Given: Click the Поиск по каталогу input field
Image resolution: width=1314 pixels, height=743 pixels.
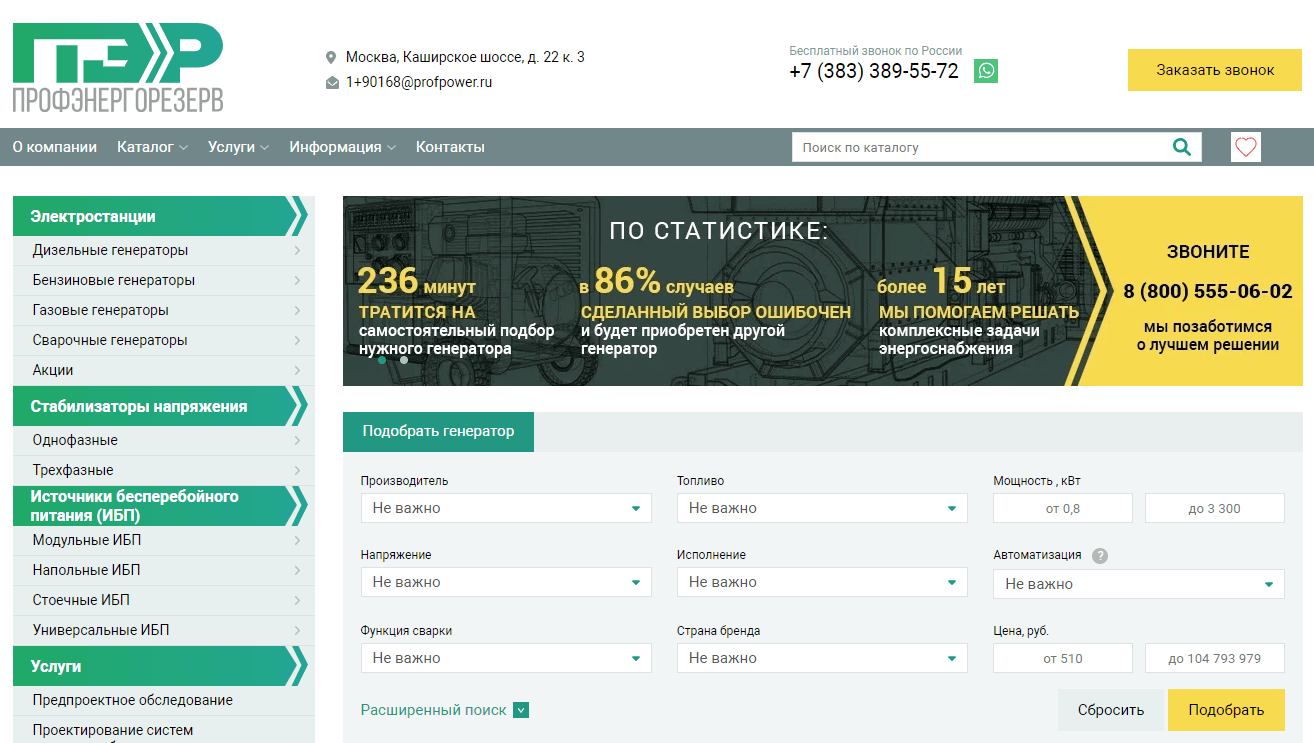Looking at the screenshot, I should pos(950,146).
